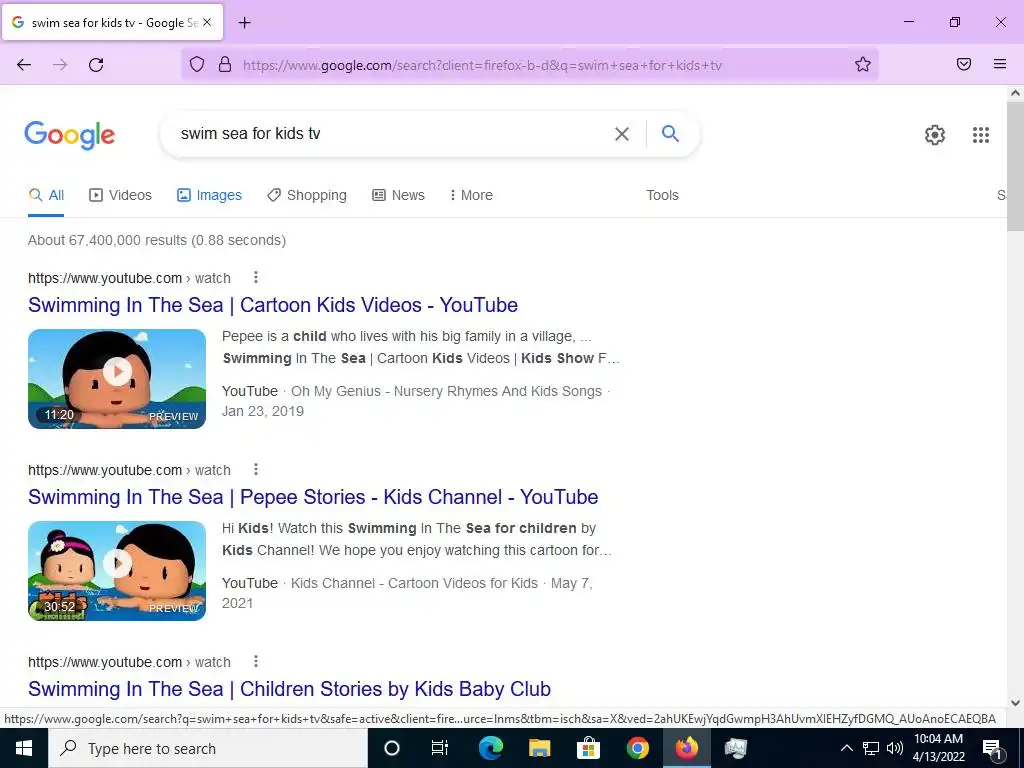1024x768 pixels.
Task: Select the All search tab
Action: [46, 195]
